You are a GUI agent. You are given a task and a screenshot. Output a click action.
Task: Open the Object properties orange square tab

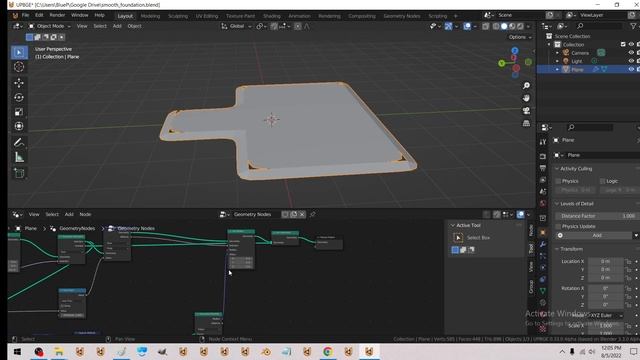coord(542,232)
